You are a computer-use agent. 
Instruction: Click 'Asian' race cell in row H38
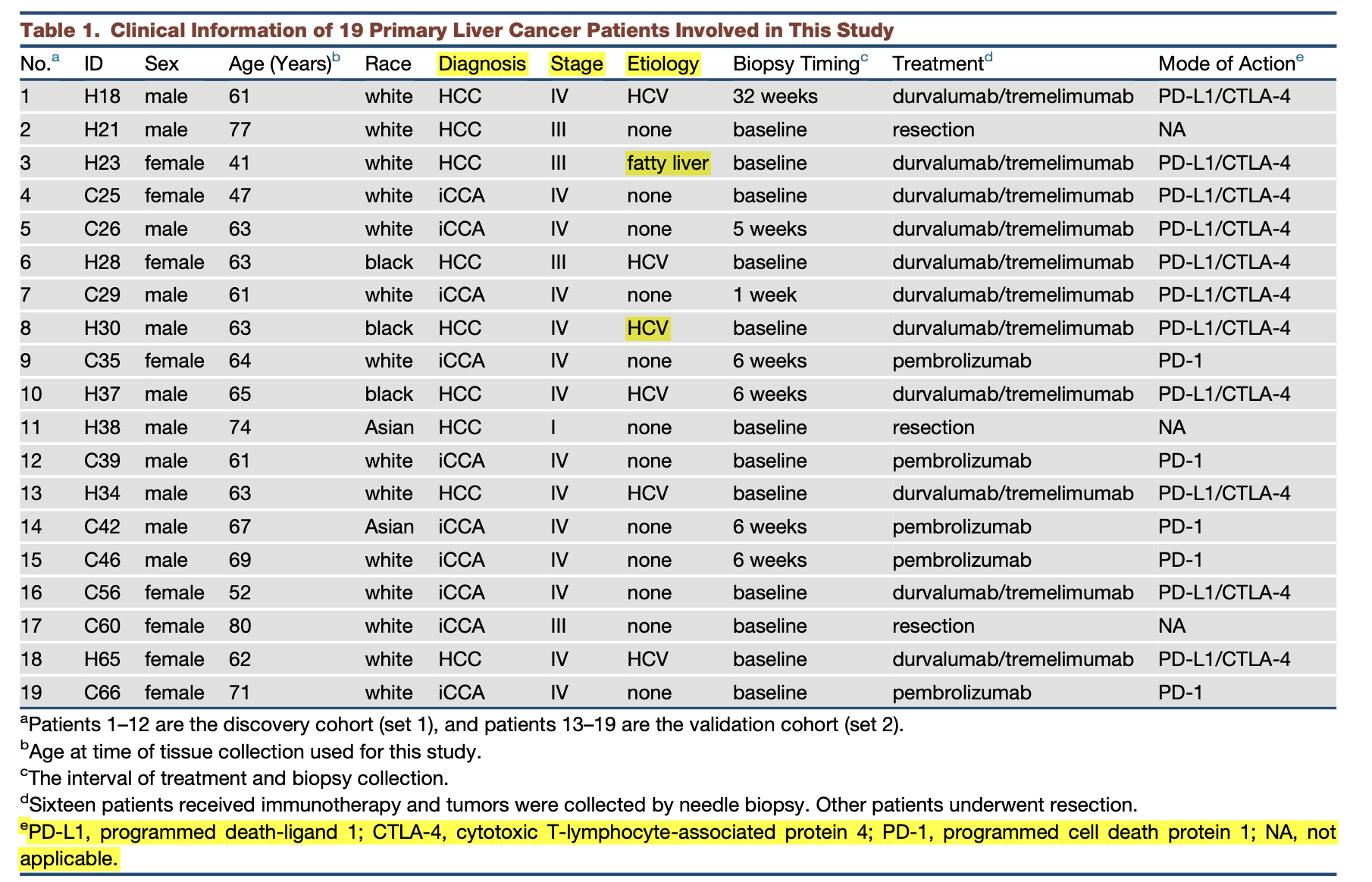[390, 427]
